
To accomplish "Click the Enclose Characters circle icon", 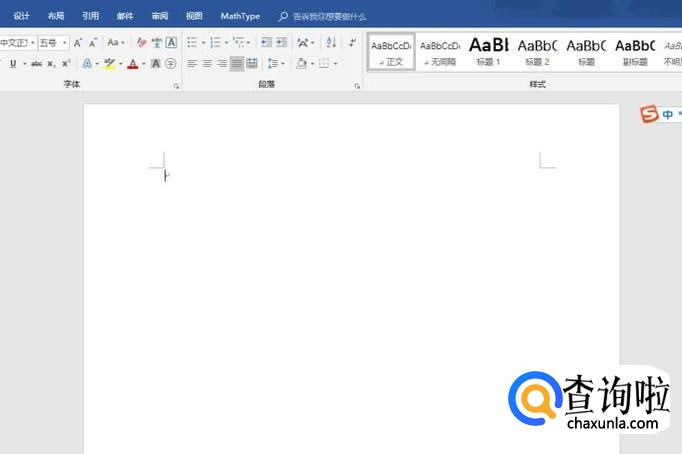I will click(x=171, y=64).
